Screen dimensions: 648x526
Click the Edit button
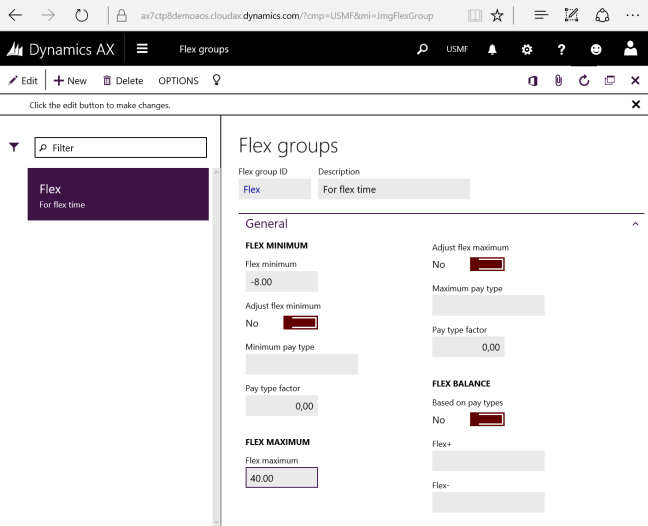pos(23,80)
